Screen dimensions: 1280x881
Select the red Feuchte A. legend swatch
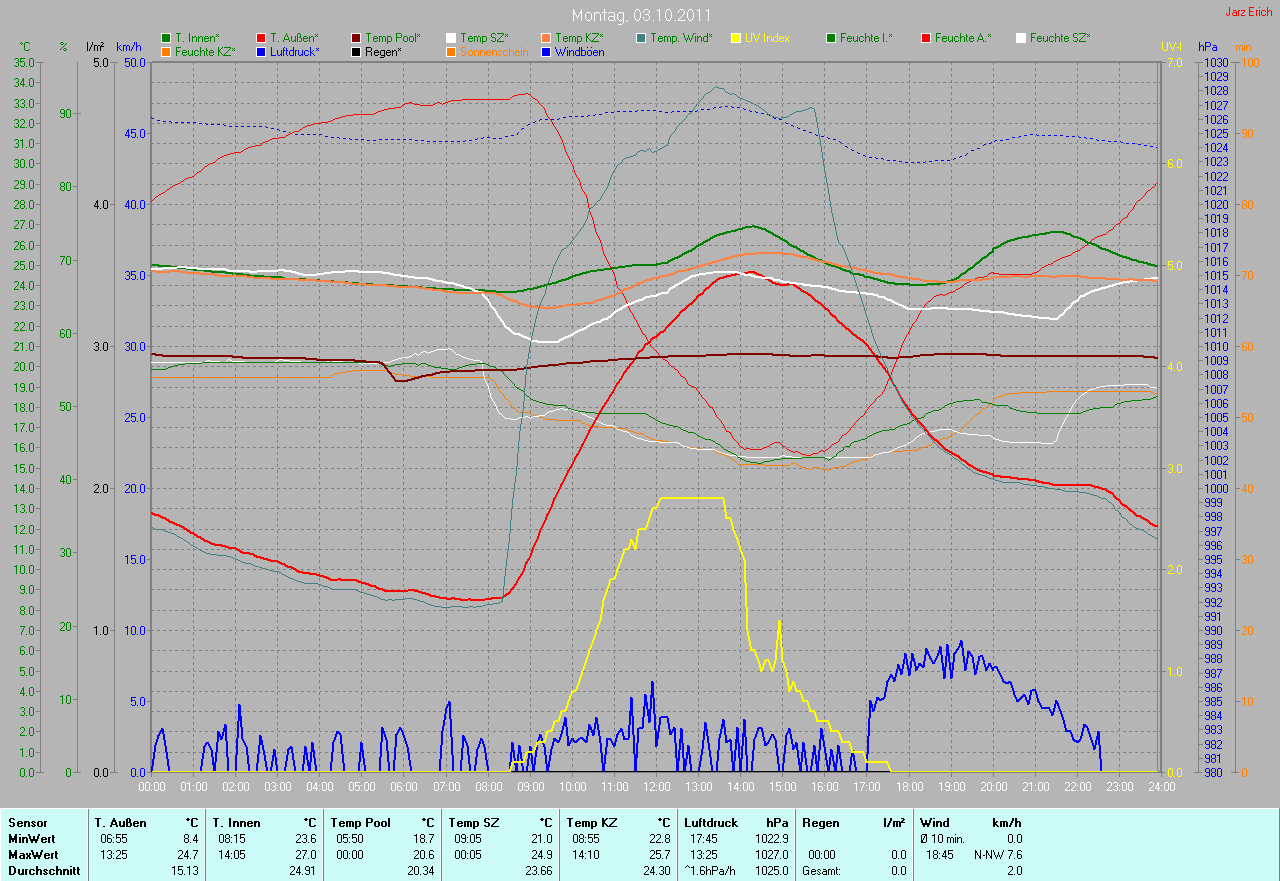click(926, 38)
